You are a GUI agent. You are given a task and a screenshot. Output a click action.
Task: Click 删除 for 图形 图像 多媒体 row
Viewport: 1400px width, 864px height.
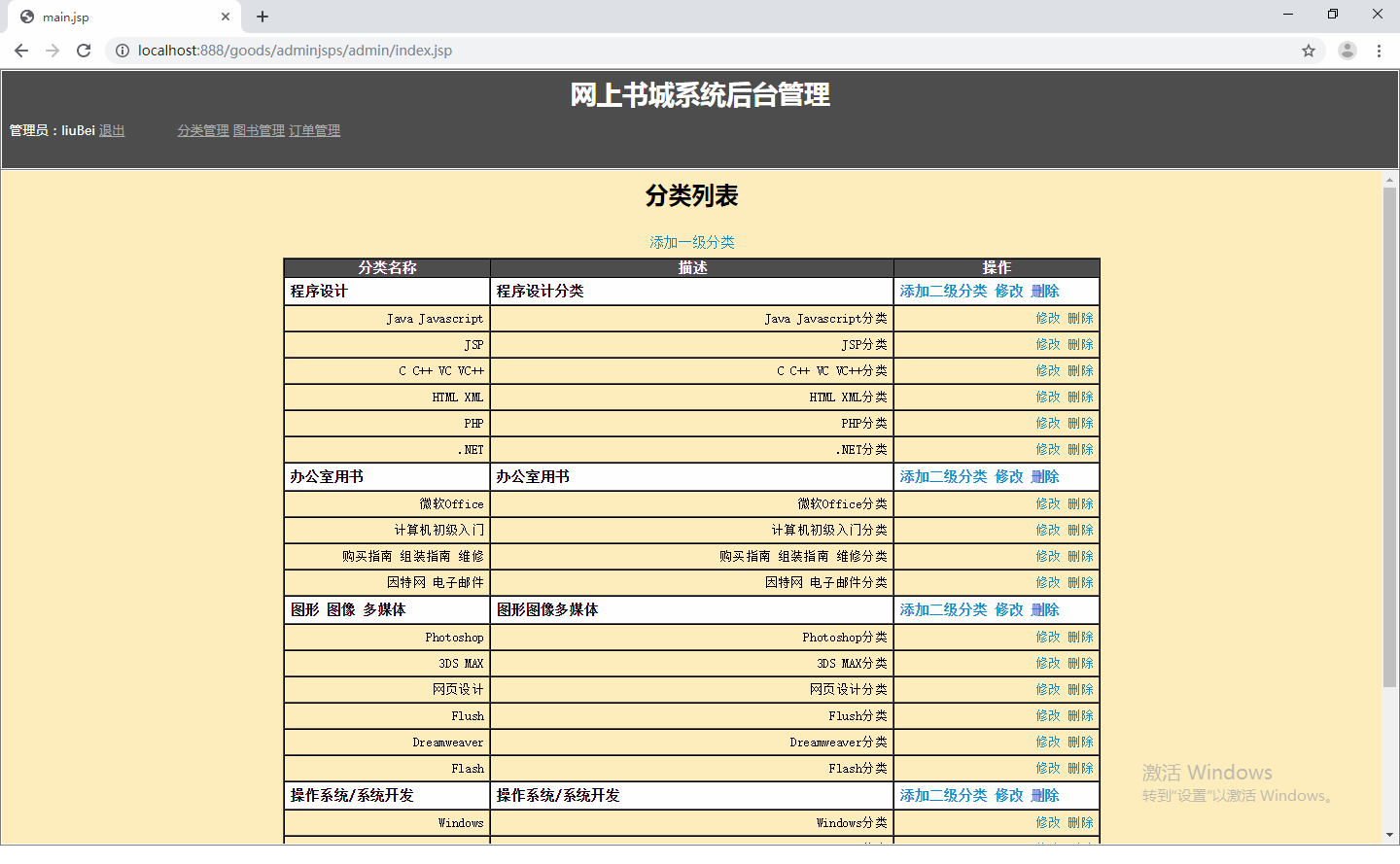[x=1045, y=609]
